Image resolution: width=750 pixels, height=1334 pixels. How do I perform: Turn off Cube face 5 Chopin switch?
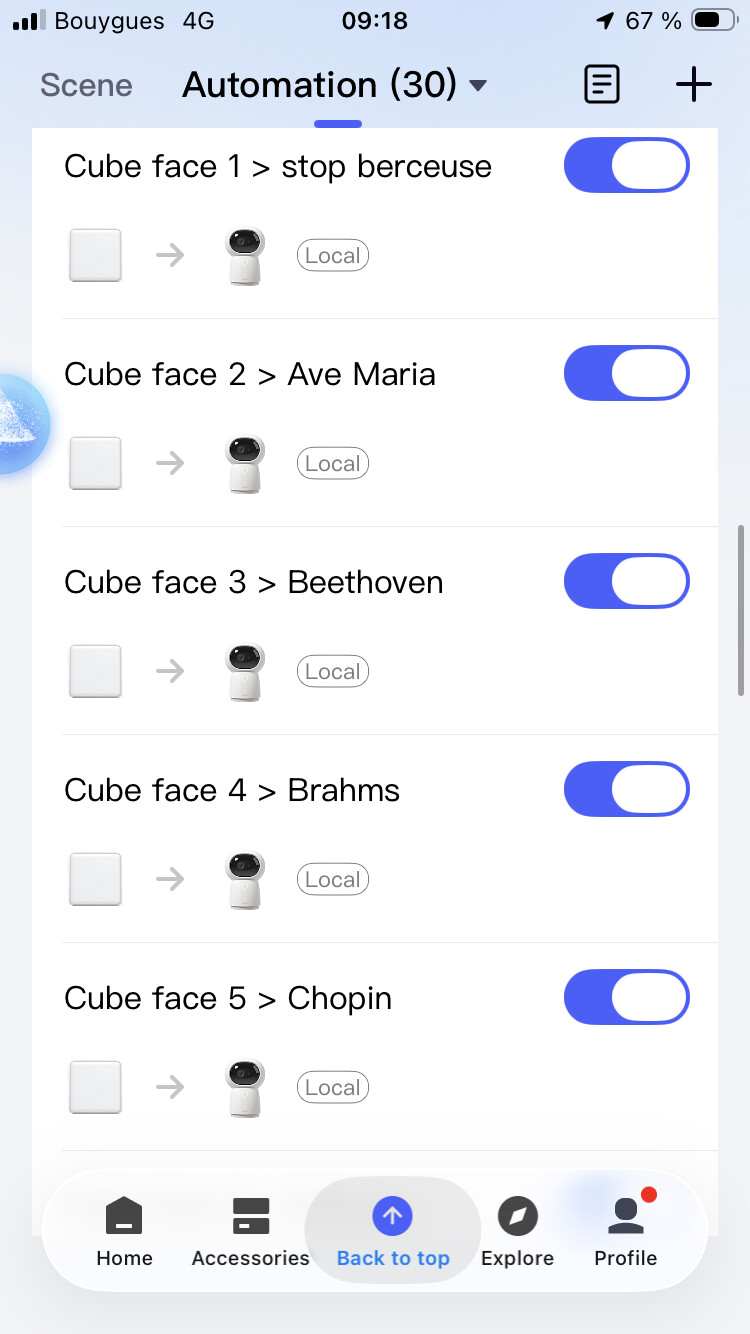point(626,998)
